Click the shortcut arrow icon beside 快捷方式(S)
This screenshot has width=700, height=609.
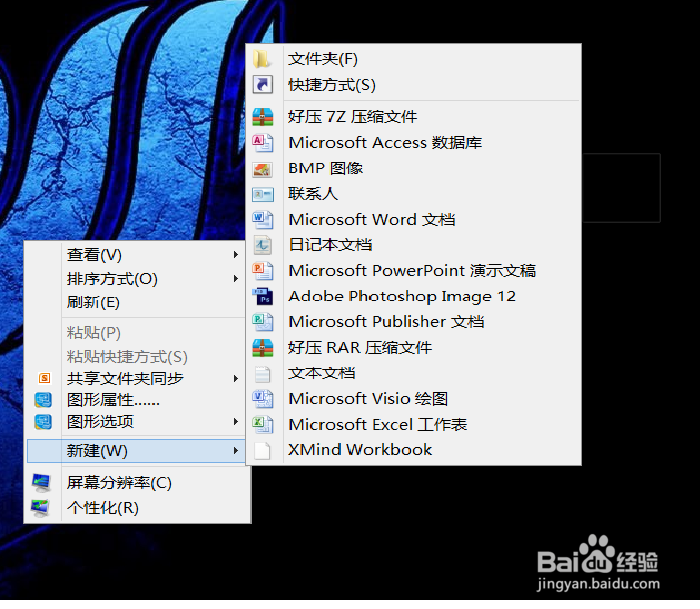click(262, 84)
